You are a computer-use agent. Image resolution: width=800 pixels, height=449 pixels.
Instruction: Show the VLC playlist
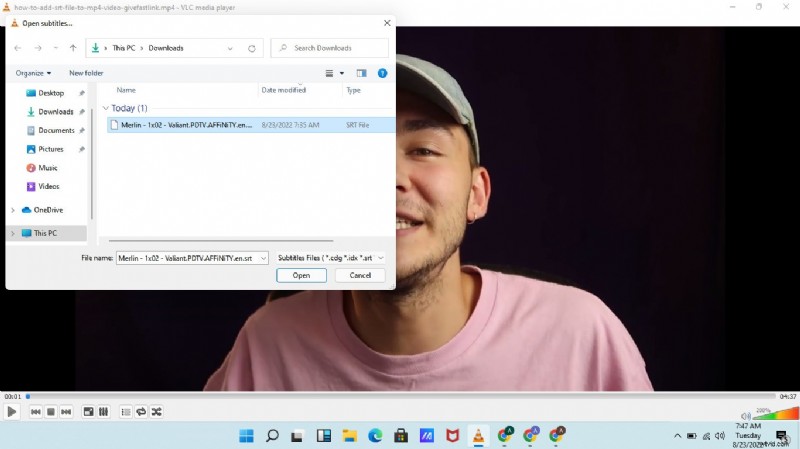[126, 411]
